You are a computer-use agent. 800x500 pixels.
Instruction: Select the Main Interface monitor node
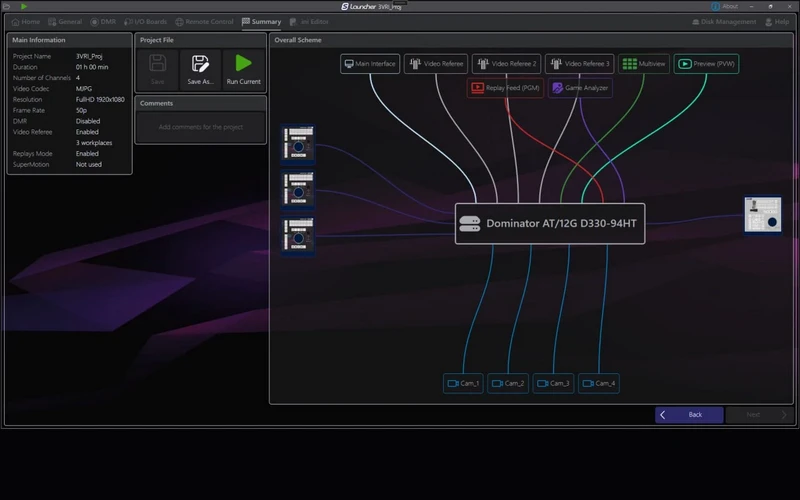click(x=369, y=64)
